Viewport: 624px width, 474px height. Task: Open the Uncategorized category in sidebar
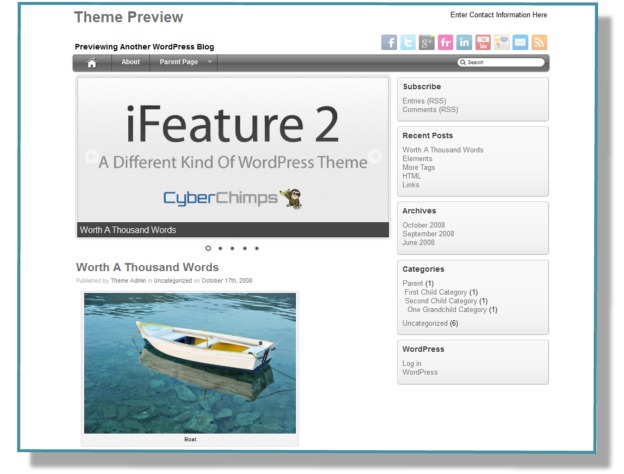(425, 324)
